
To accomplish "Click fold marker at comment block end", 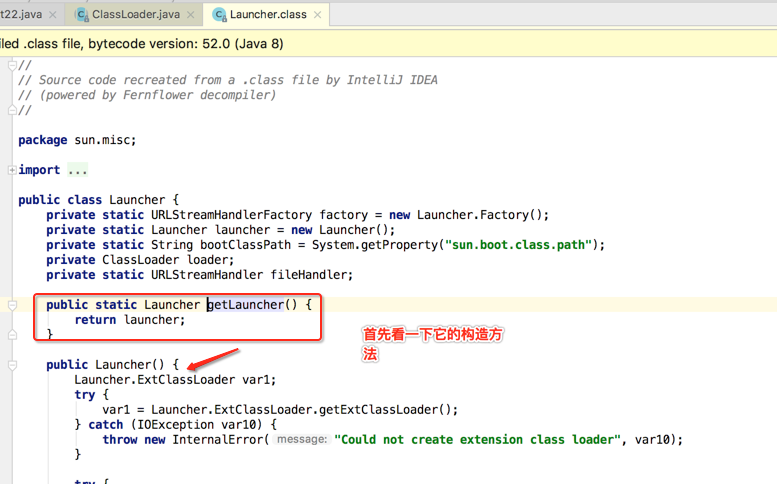I will [x=12, y=110].
